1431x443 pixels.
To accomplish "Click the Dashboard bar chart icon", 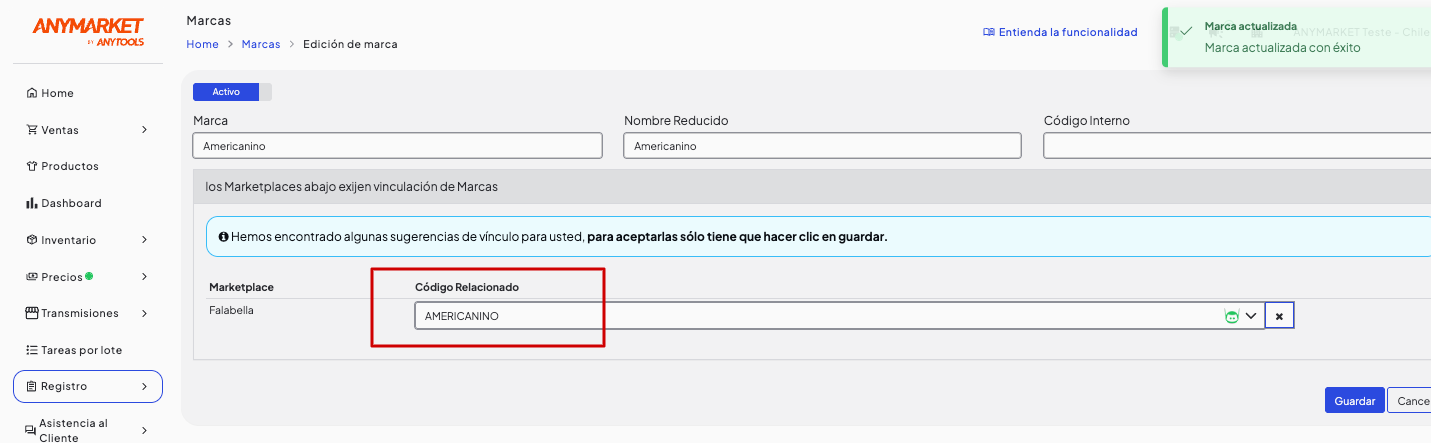I will [x=32, y=203].
